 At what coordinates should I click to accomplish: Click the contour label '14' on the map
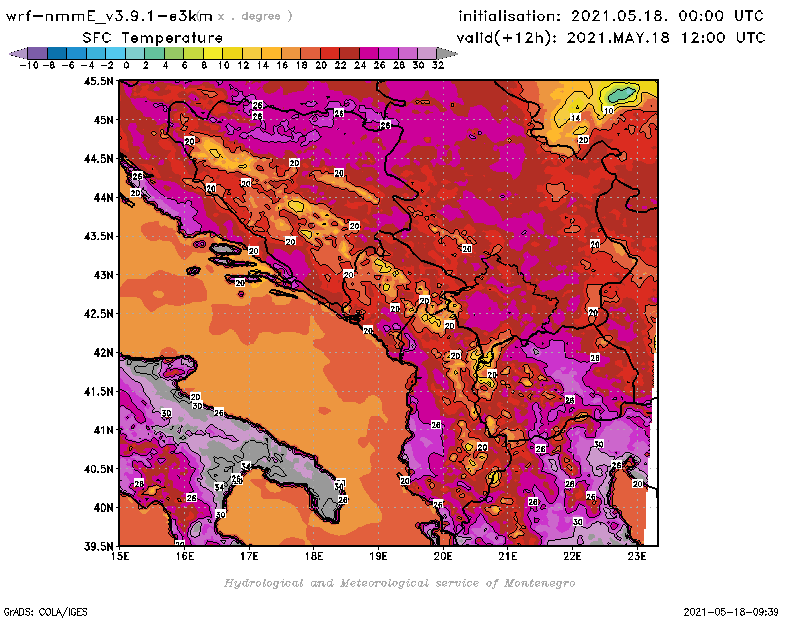pyautogui.click(x=576, y=117)
